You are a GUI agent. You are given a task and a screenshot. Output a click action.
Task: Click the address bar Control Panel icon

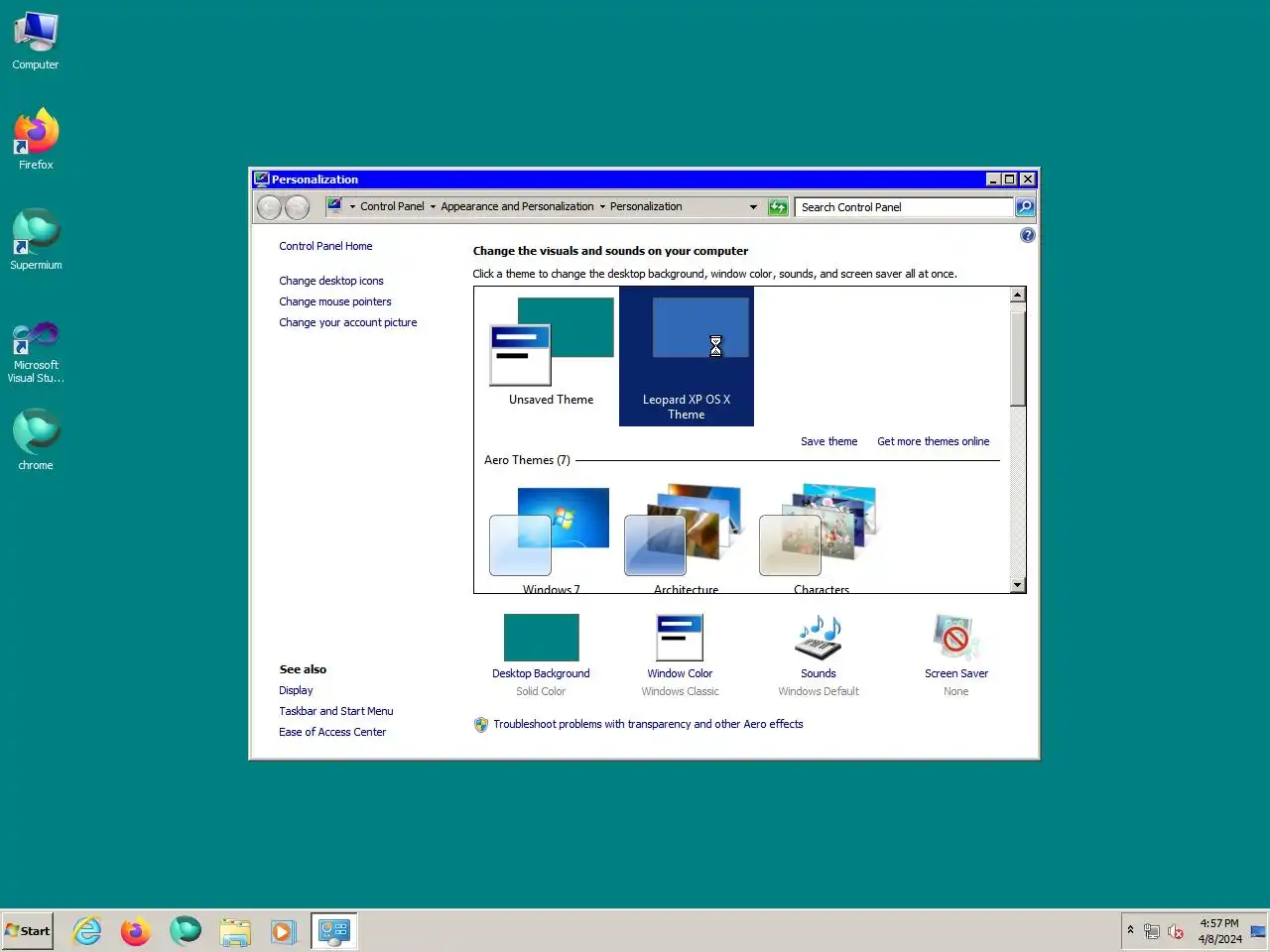[334, 205]
